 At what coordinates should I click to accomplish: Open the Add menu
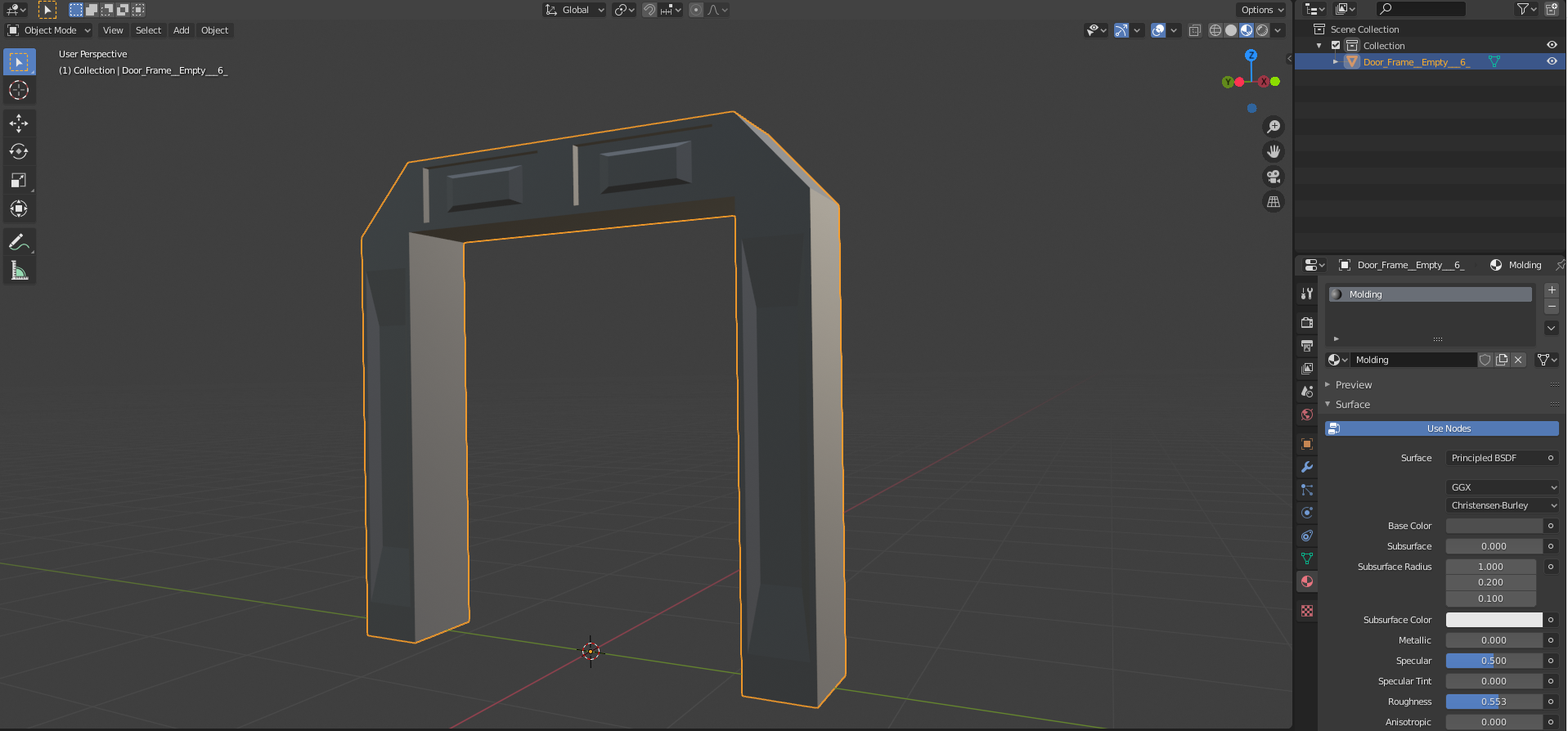(x=181, y=30)
